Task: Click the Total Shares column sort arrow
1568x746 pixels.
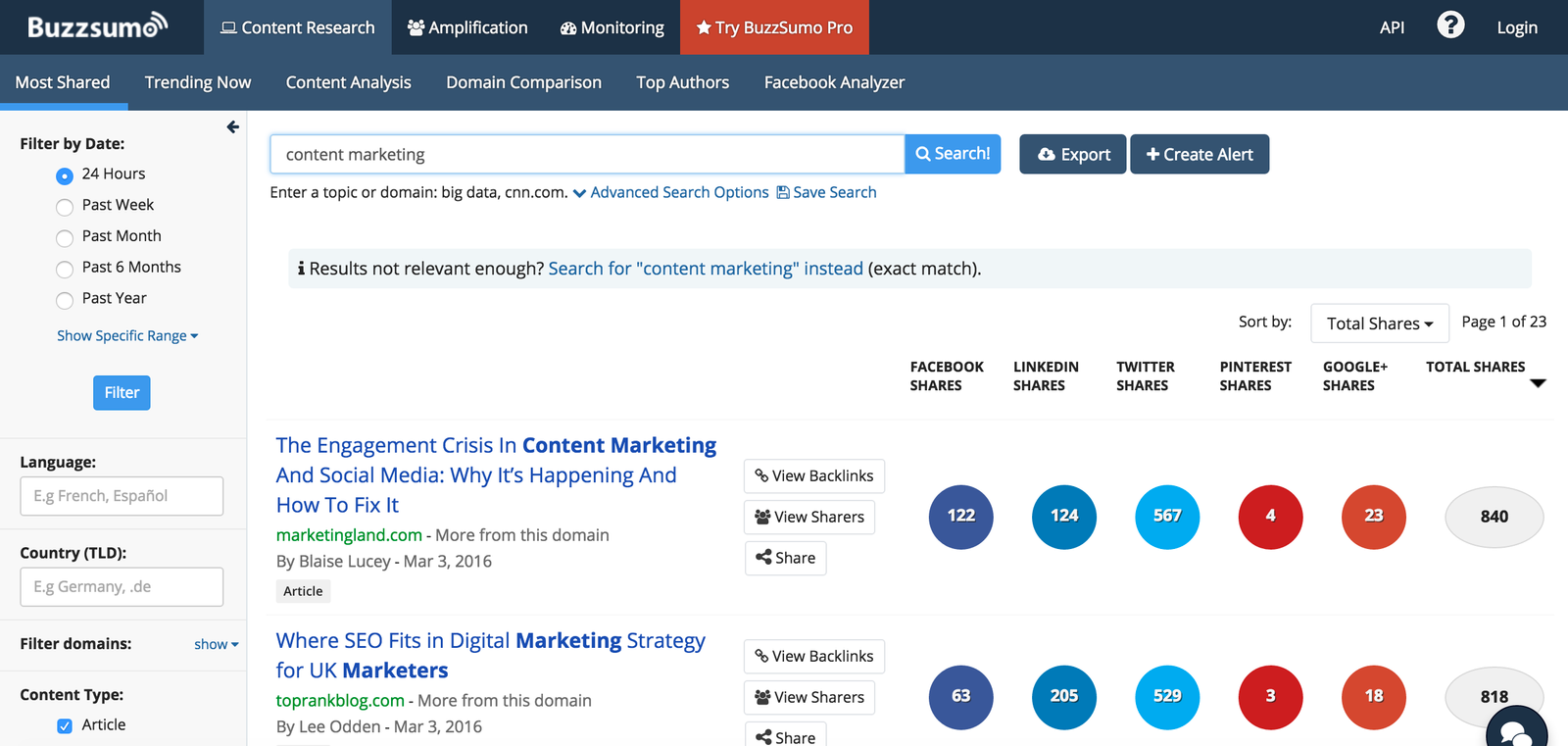Action: pyautogui.click(x=1538, y=383)
